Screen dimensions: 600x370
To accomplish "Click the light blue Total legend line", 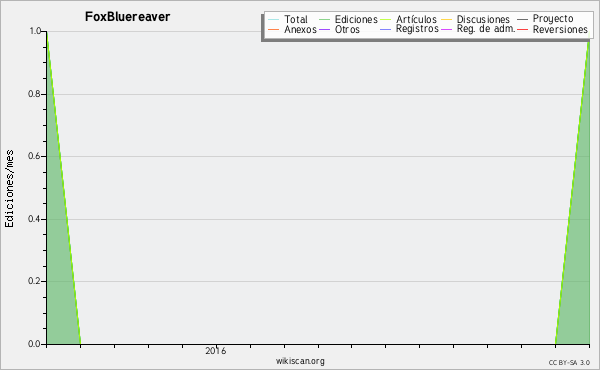I will [x=273, y=20].
